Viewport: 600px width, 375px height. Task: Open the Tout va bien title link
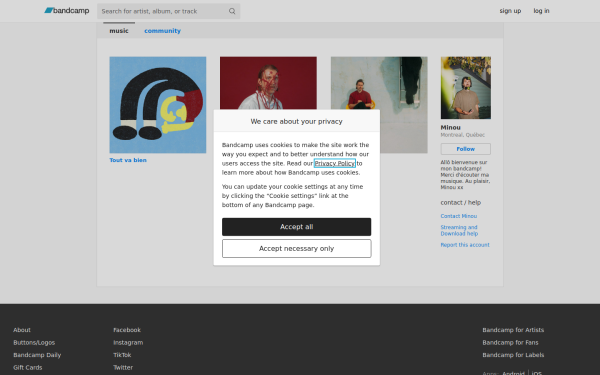coord(128,160)
